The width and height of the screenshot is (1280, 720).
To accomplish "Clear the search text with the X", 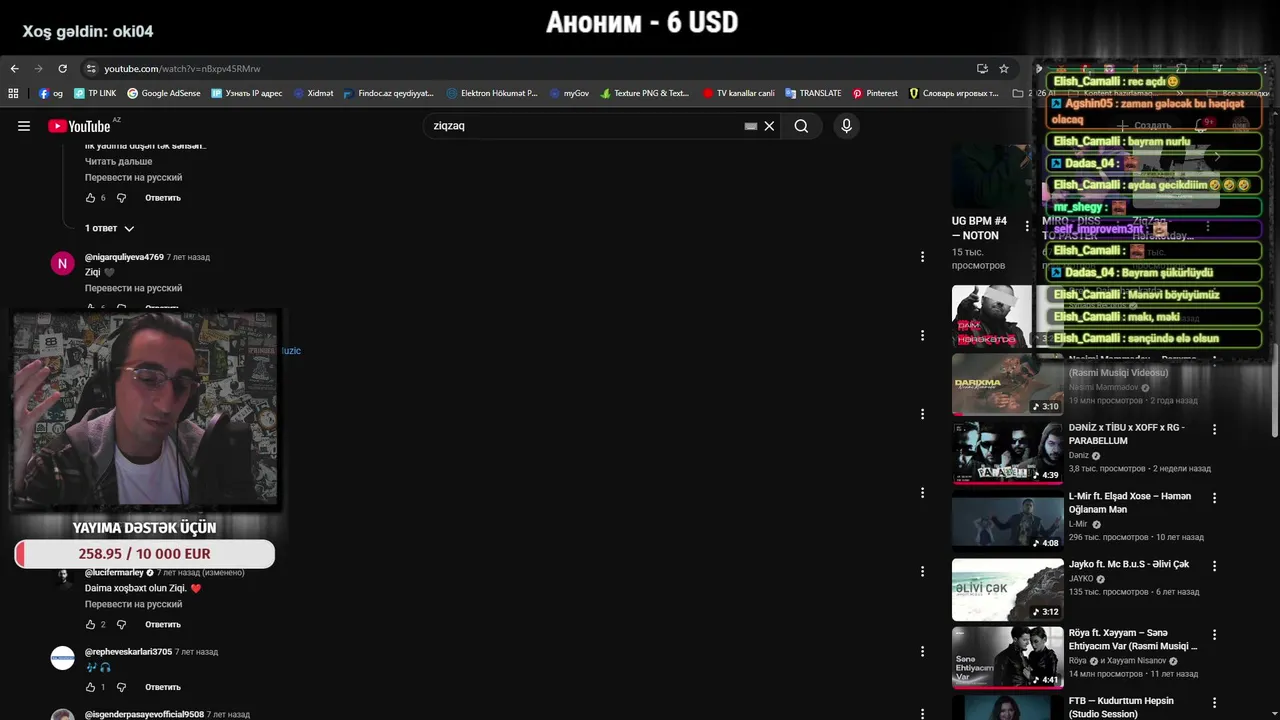I will 769,126.
